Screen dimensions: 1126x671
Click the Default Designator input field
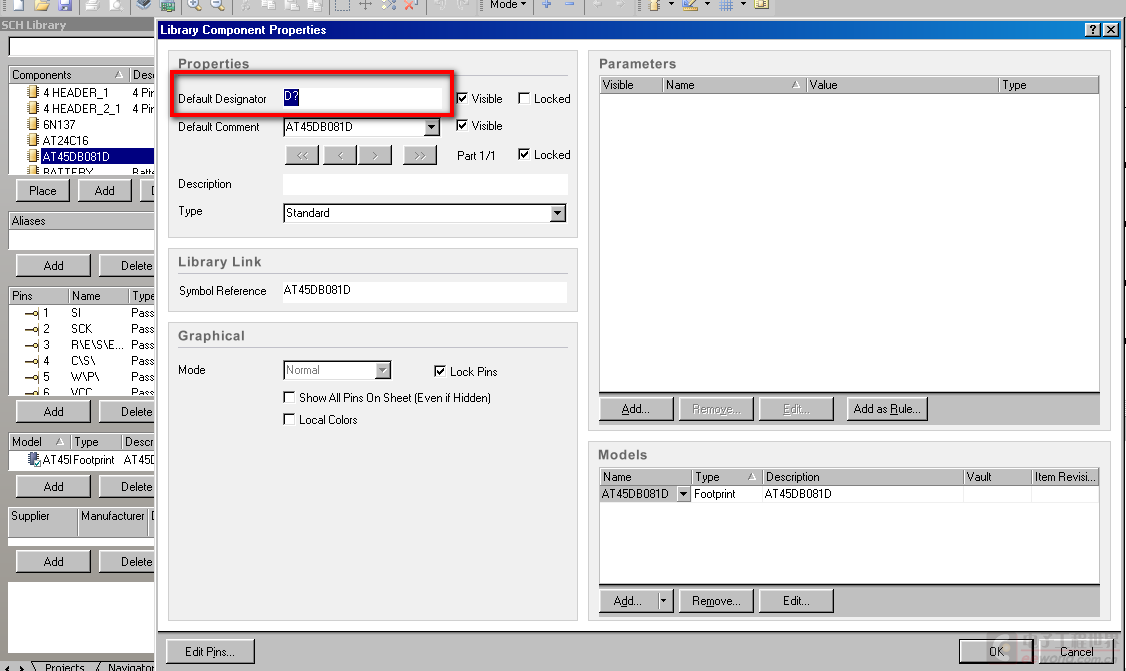click(363, 98)
